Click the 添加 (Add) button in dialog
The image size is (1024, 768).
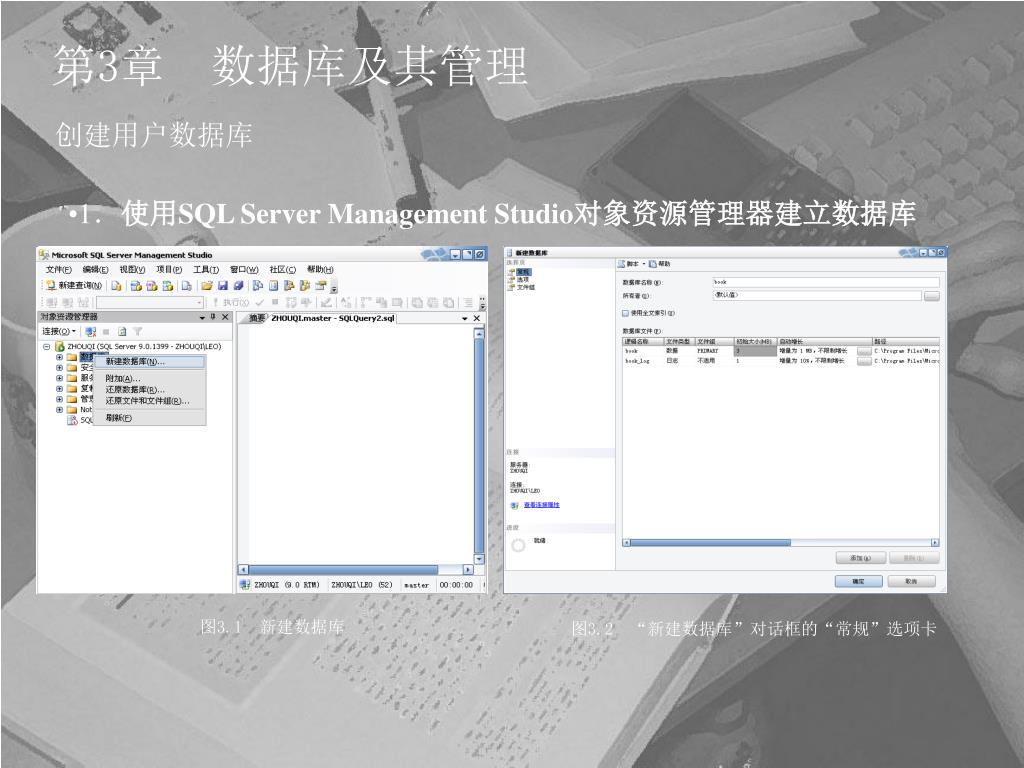point(860,558)
